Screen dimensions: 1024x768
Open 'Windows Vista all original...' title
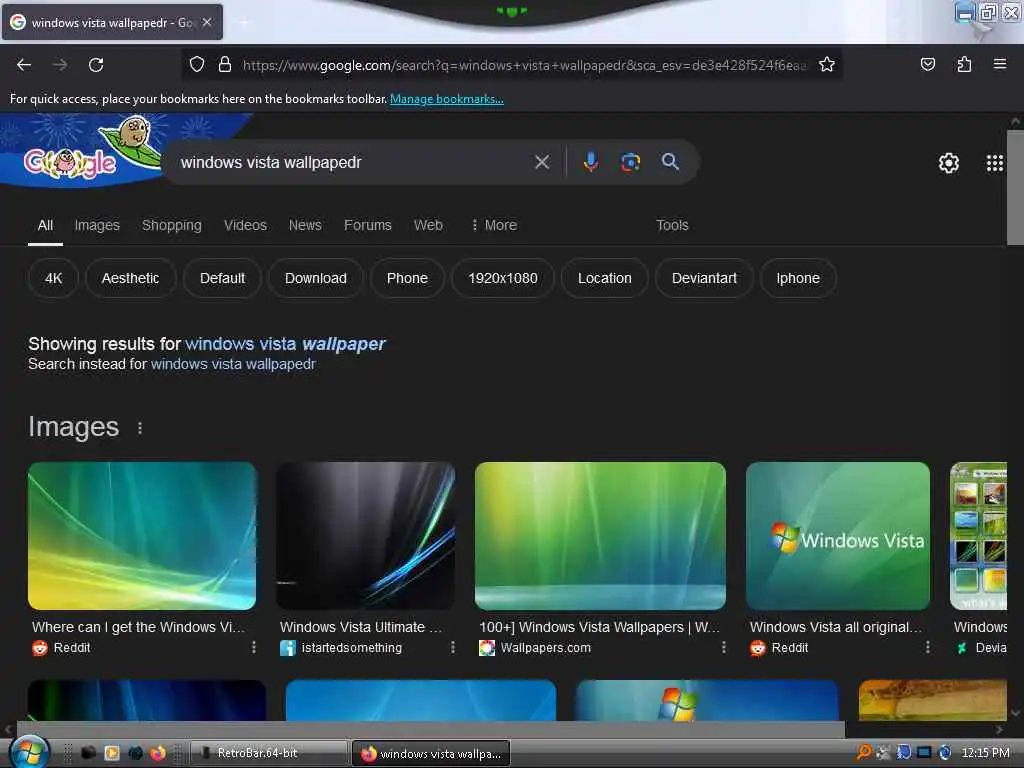point(836,627)
